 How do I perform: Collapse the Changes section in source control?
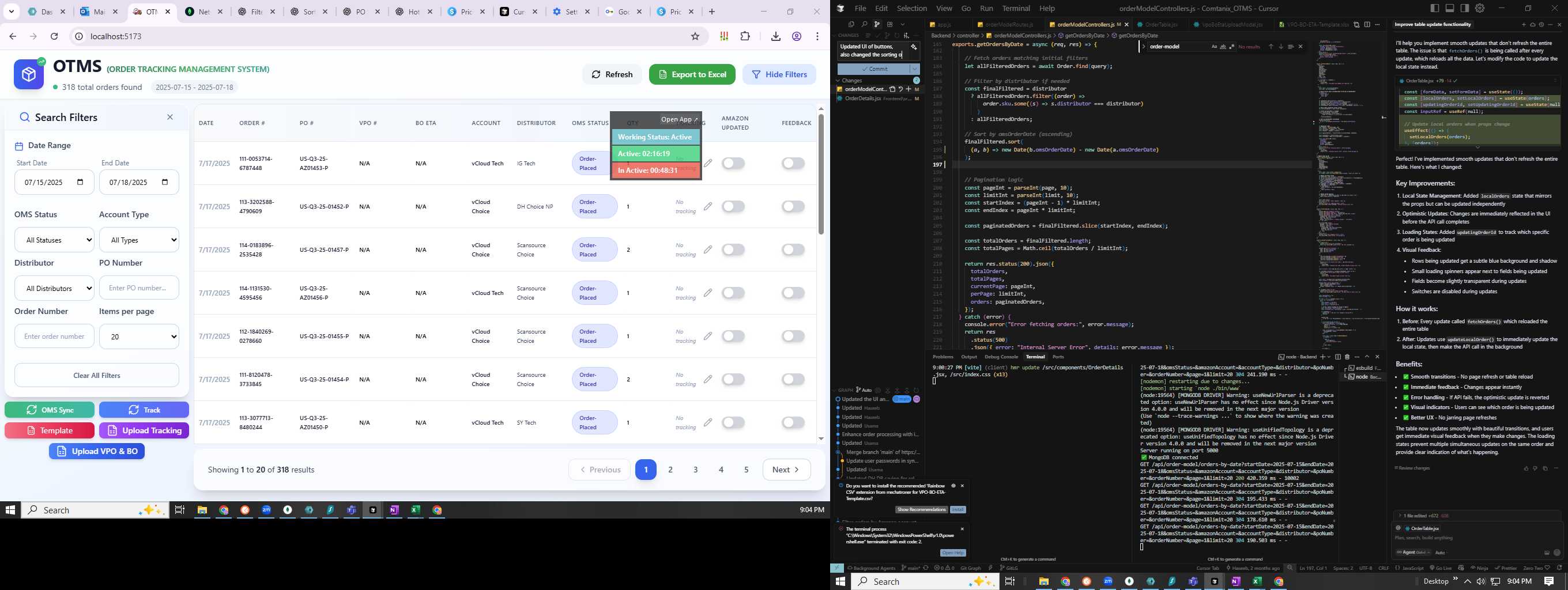point(838,80)
